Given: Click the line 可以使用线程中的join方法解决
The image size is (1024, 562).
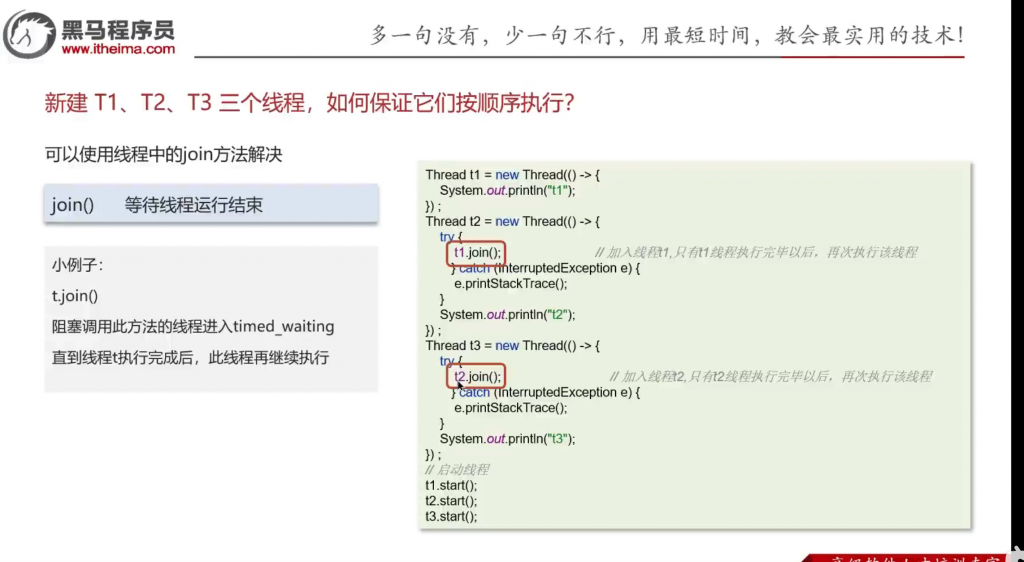Looking at the screenshot, I should pyautogui.click(x=164, y=154).
